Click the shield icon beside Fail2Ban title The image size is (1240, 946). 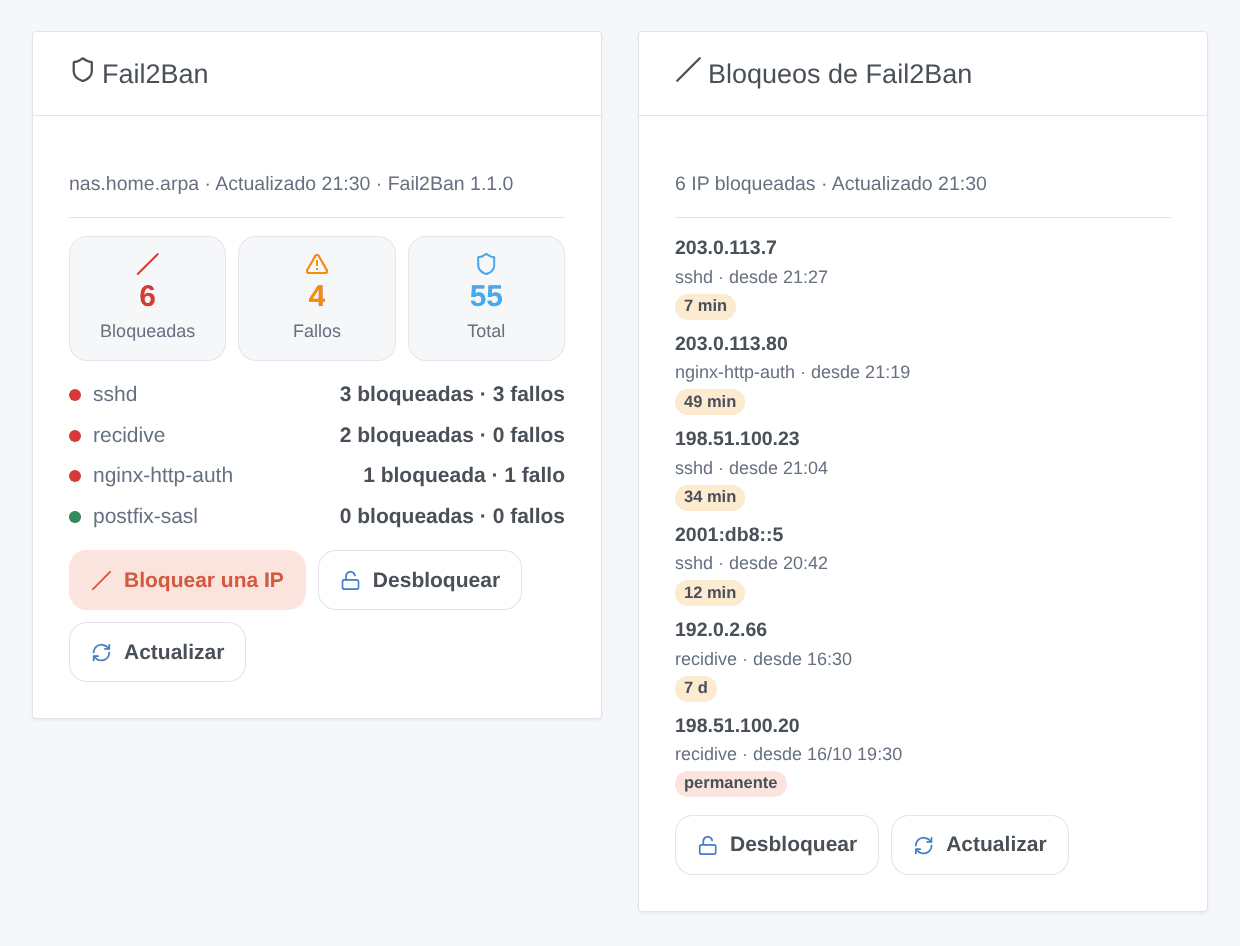(83, 70)
